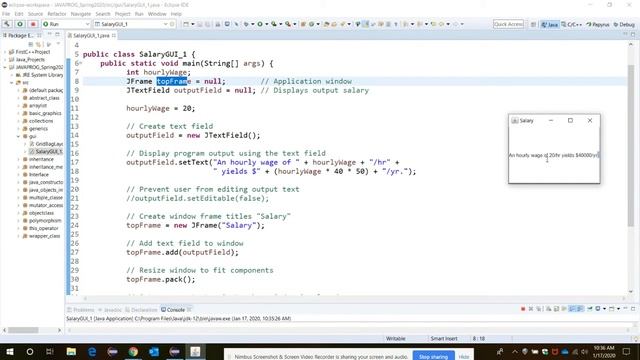Select SalaryGUI_1 file in Package Explorer
640x360 pixels.
46,151
